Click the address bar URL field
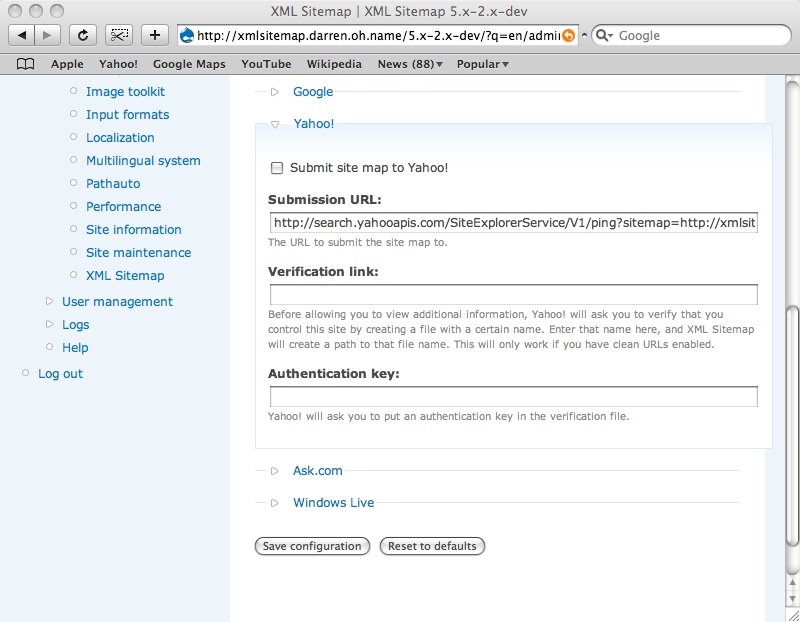Screen dimensions: 800x622 coord(378,35)
